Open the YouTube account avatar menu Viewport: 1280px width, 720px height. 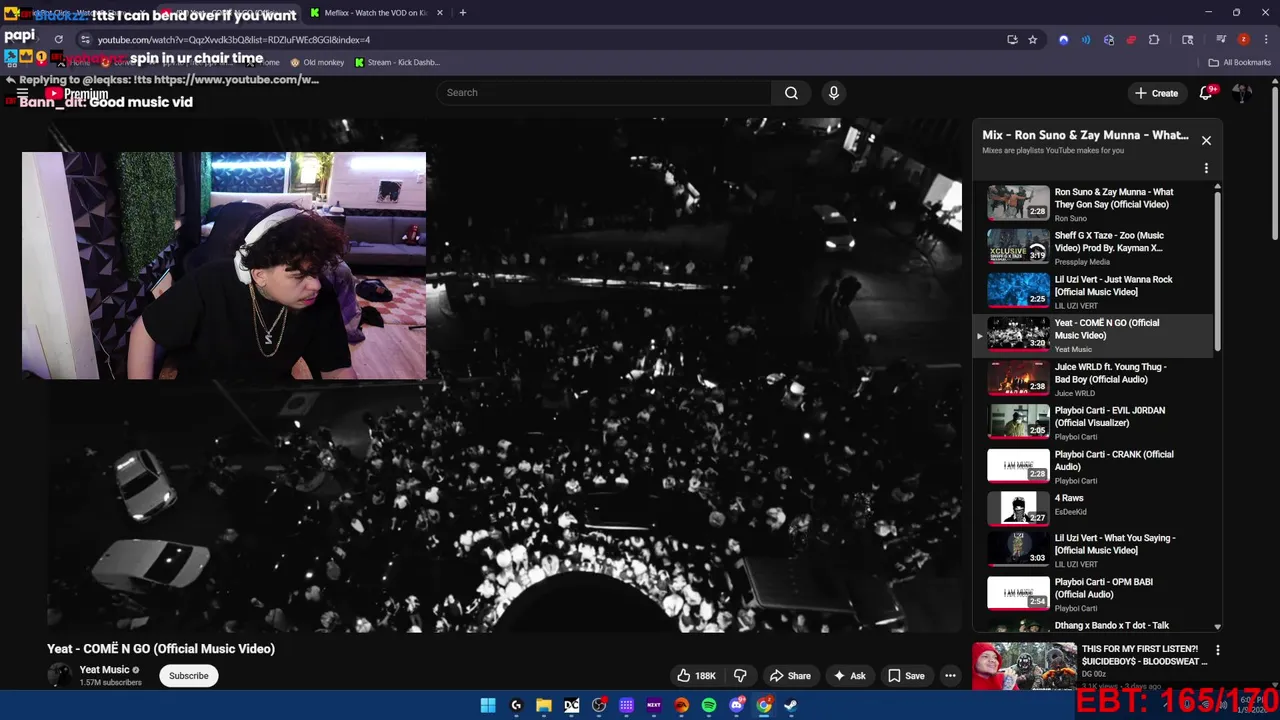1242,93
